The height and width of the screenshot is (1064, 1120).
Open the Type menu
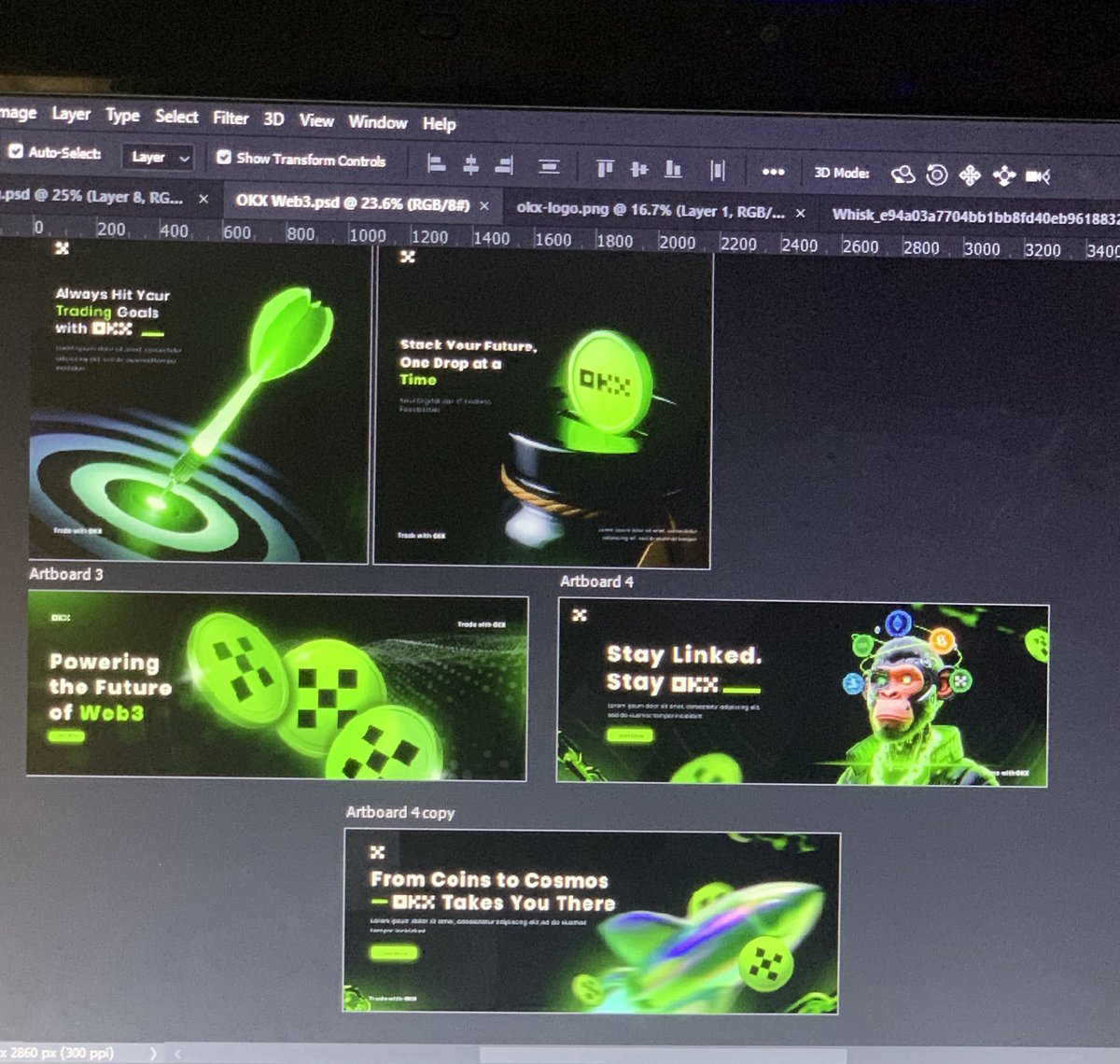[122, 115]
